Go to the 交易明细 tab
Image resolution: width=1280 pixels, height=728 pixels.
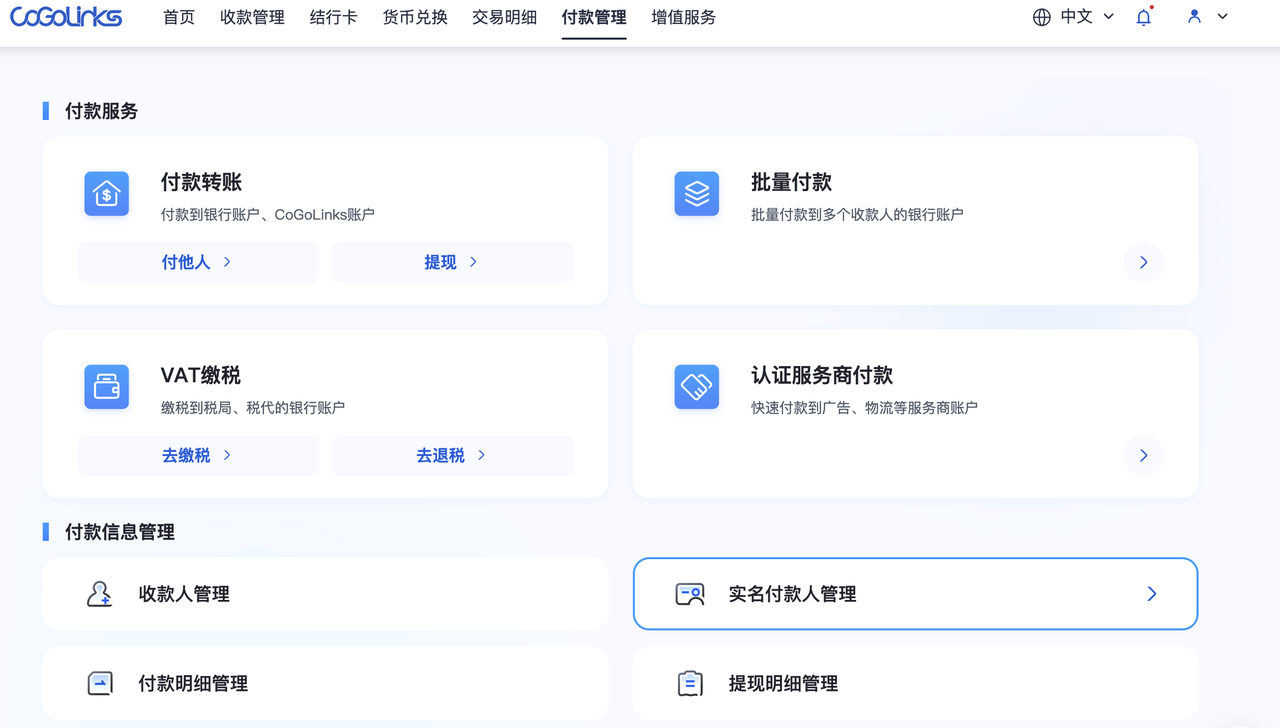[x=504, y=18]
